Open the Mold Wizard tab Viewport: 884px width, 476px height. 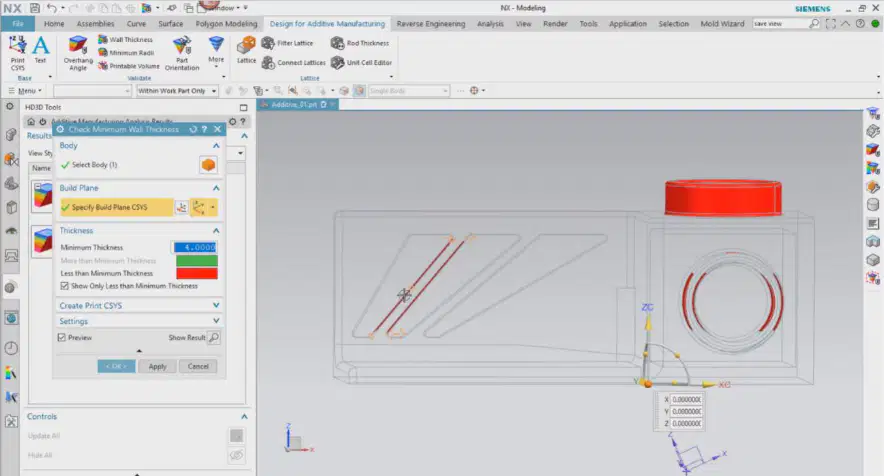[722, 24]
